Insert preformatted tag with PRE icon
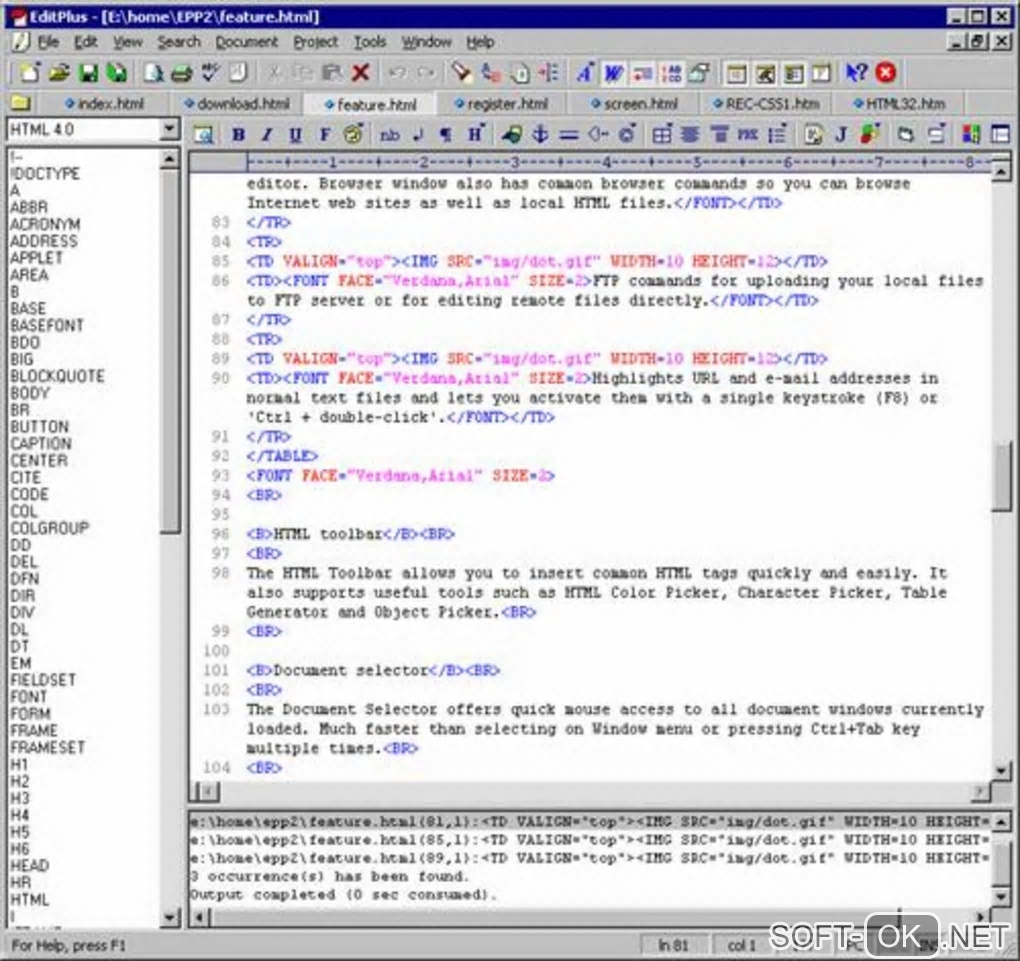The image size is (1020, 961). click(x=747, y=135)
